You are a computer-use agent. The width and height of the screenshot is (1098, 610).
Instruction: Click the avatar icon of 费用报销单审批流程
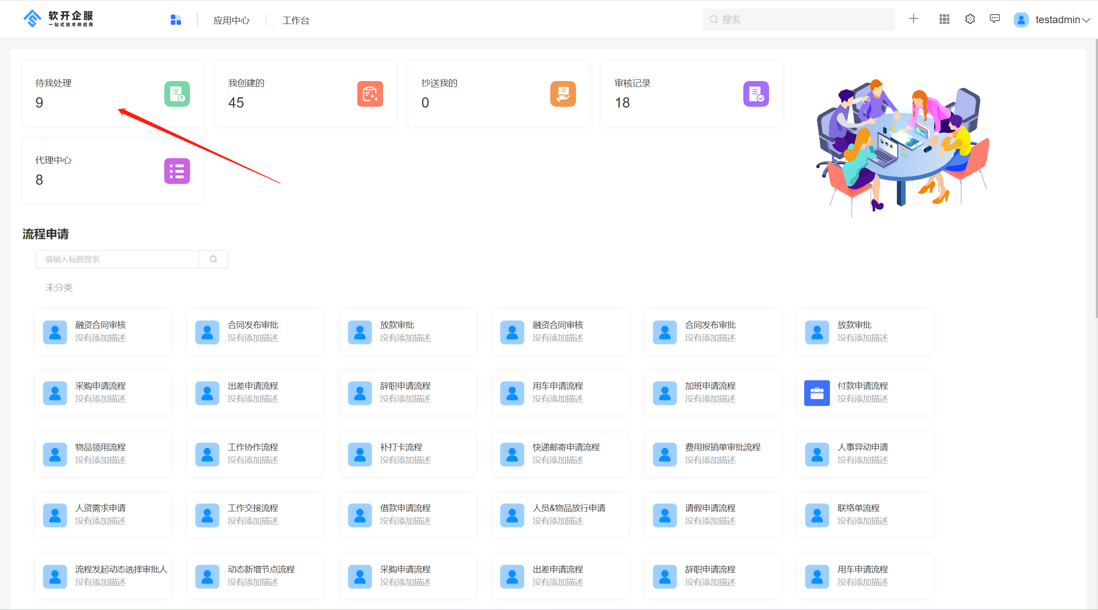(x=665, y=454)
